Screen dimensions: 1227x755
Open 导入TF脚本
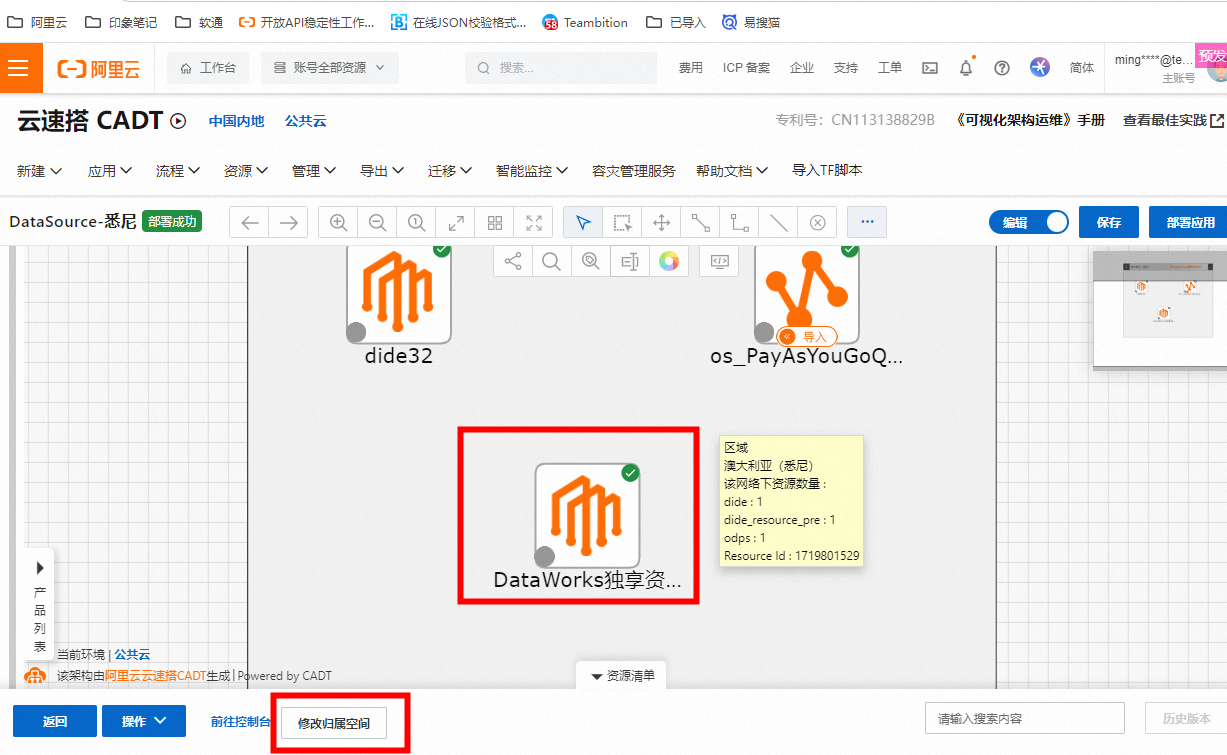[x=827, y=171]
